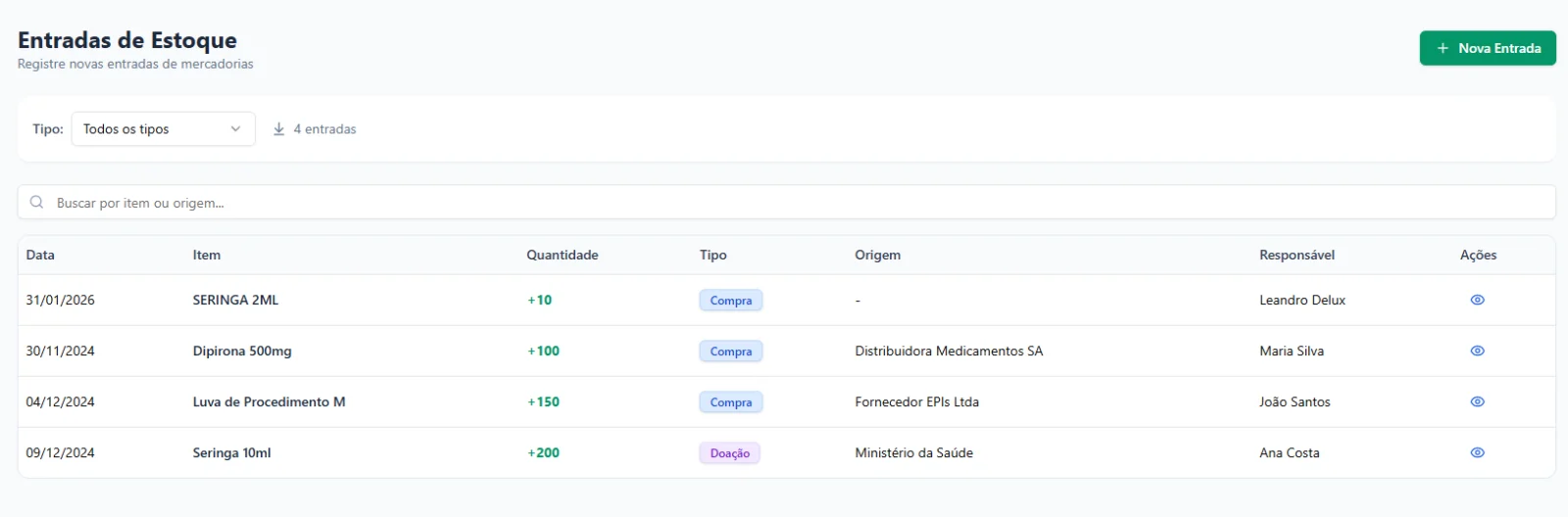
Task: Click the Ações column header
Action: 1479,255
